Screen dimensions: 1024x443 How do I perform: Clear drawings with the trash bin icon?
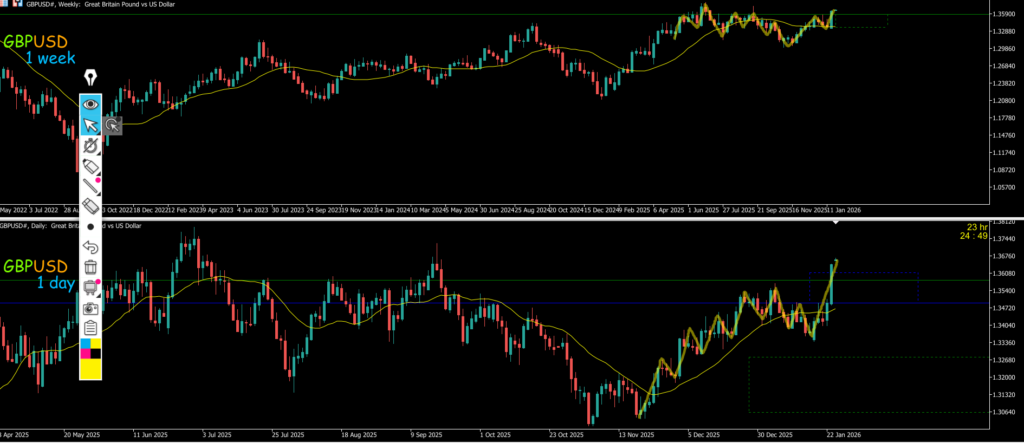(91, 267)
